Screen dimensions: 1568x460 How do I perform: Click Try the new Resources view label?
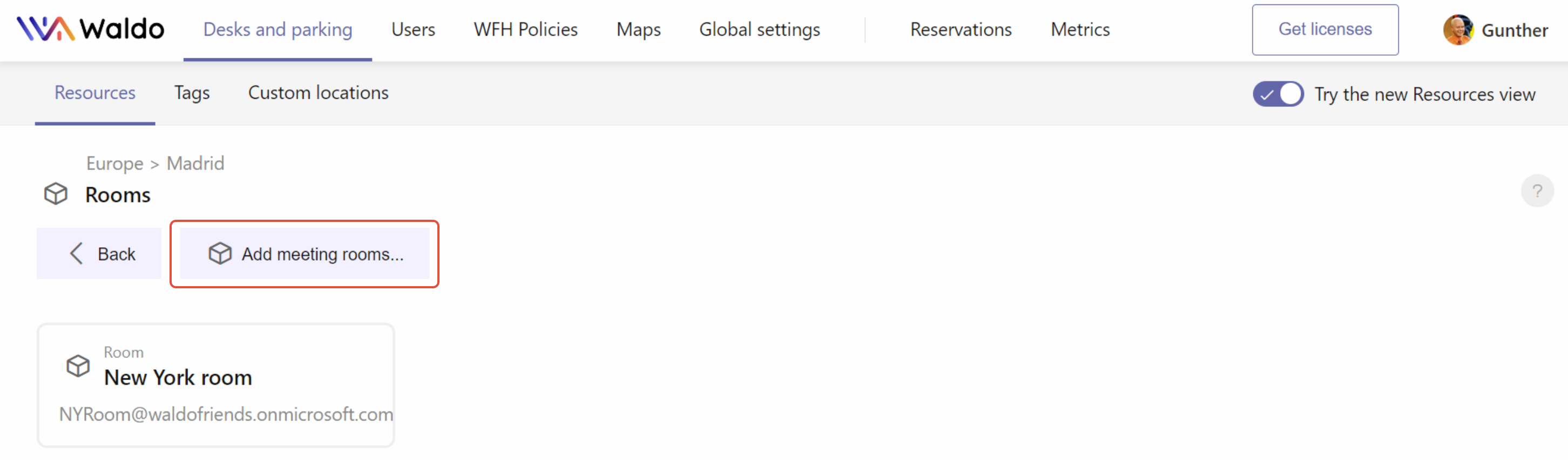tap(1424, 95)
